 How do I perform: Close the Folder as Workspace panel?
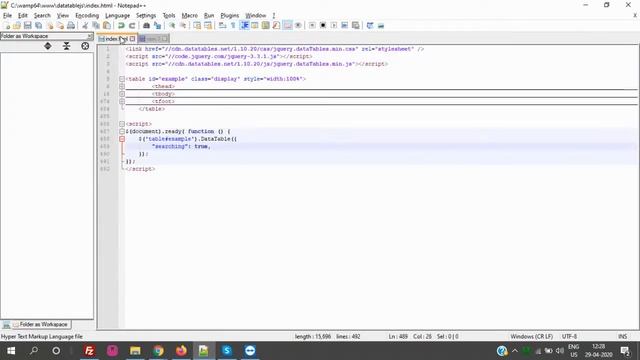(x=90, y=36)
